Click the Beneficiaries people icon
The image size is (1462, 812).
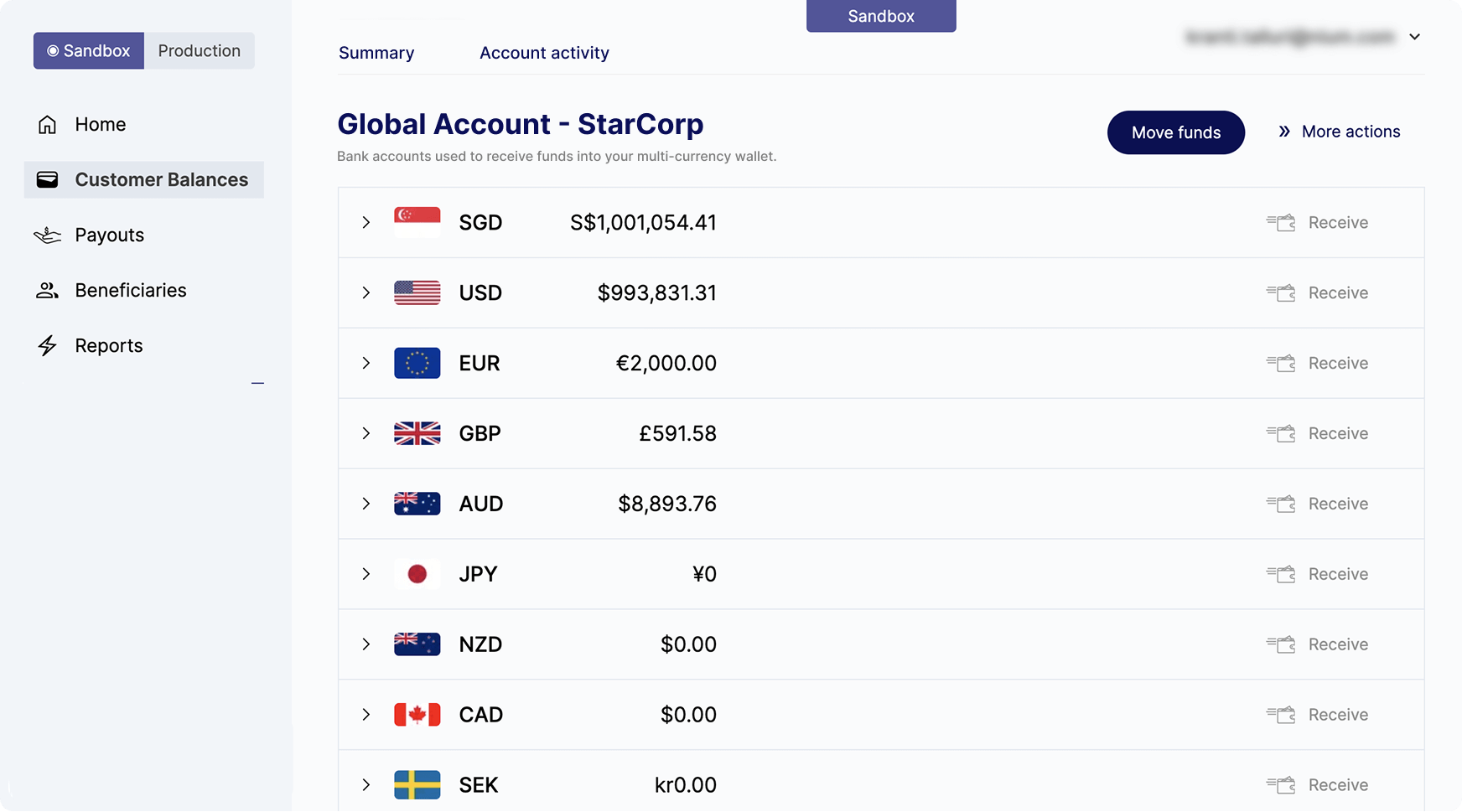coord(48,291)
